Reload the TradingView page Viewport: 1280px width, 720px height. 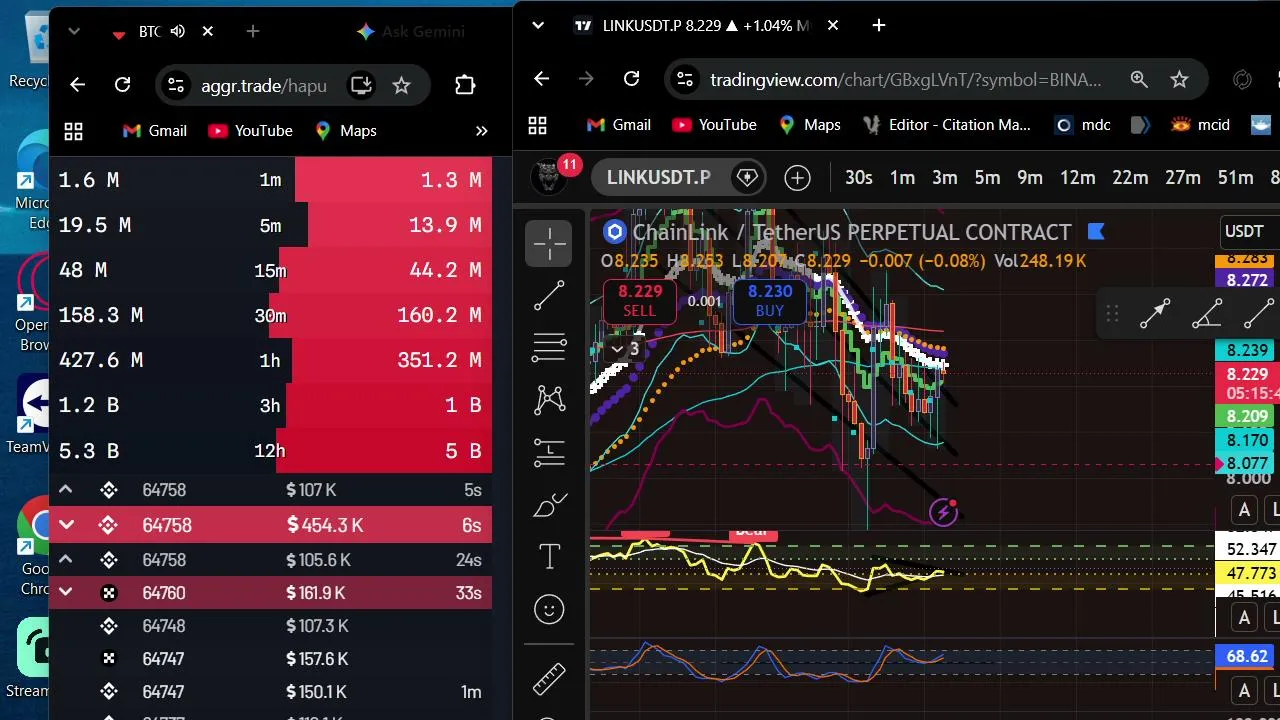pos(631,79)
